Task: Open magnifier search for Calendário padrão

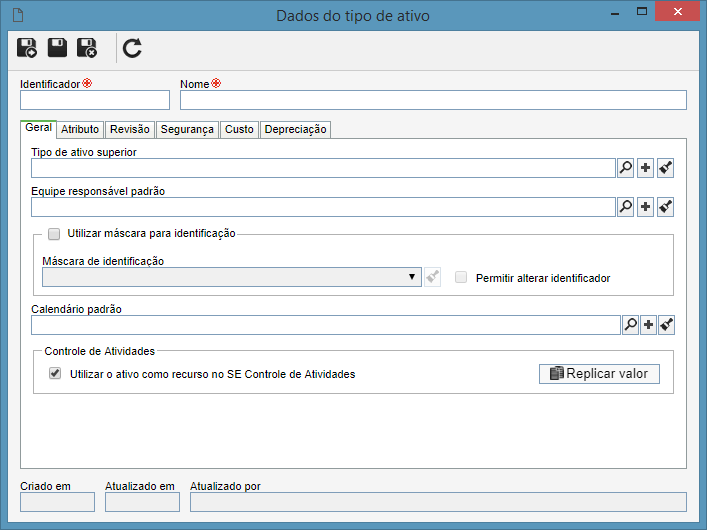Action: click(630, 325)
